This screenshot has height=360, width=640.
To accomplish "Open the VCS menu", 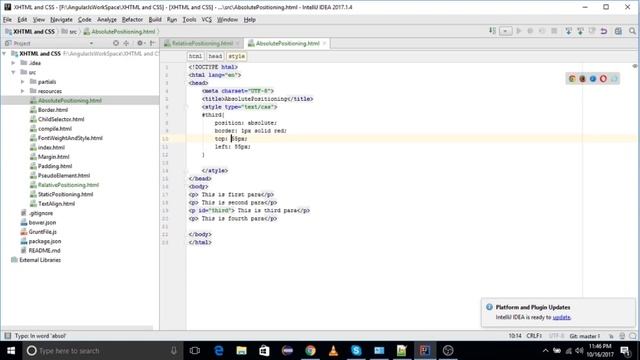I will [207, 20].
